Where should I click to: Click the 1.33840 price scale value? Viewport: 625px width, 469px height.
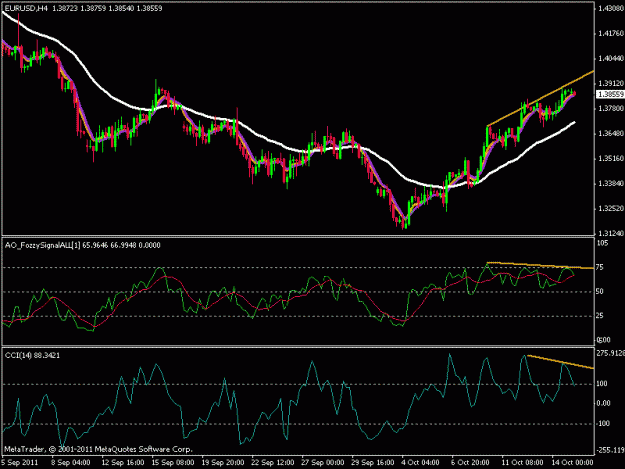coord(611,184)
